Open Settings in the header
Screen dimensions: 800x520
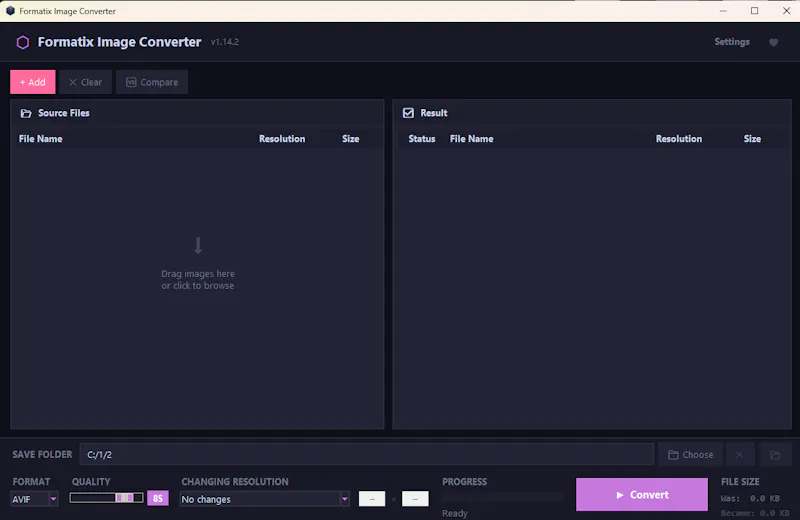coord(732,42)
